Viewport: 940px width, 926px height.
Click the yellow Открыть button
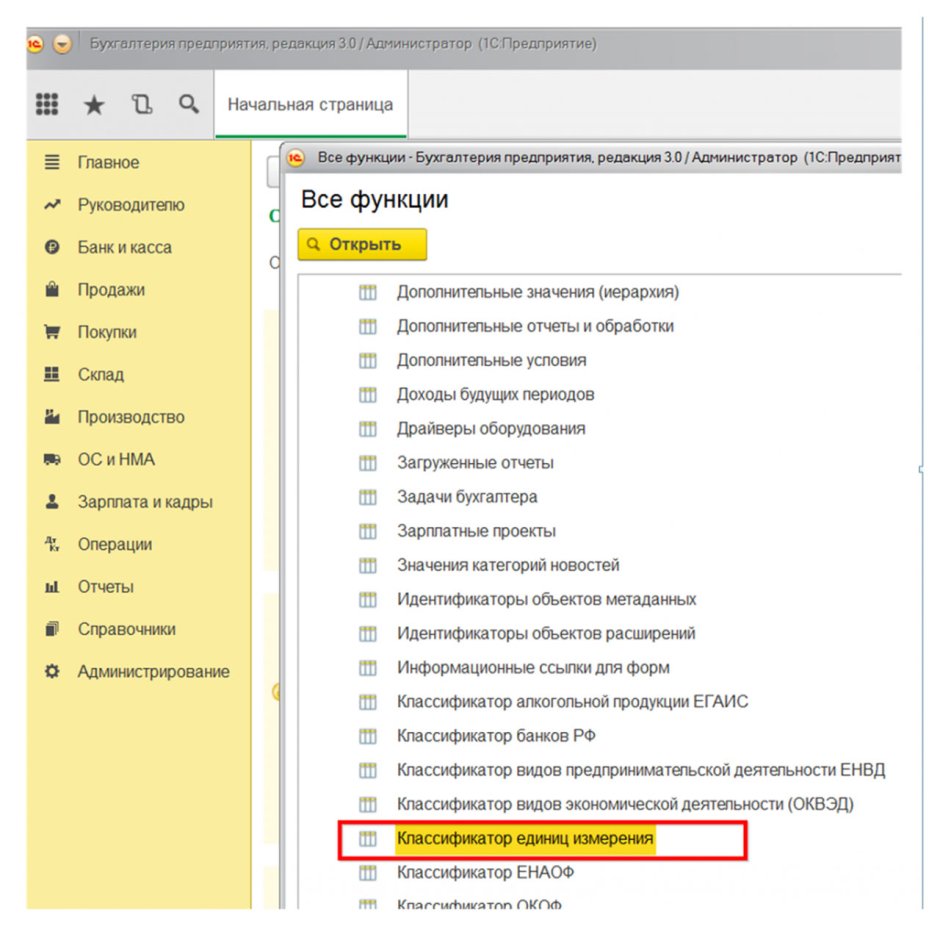pyautogui.click(x=362, y=245)
